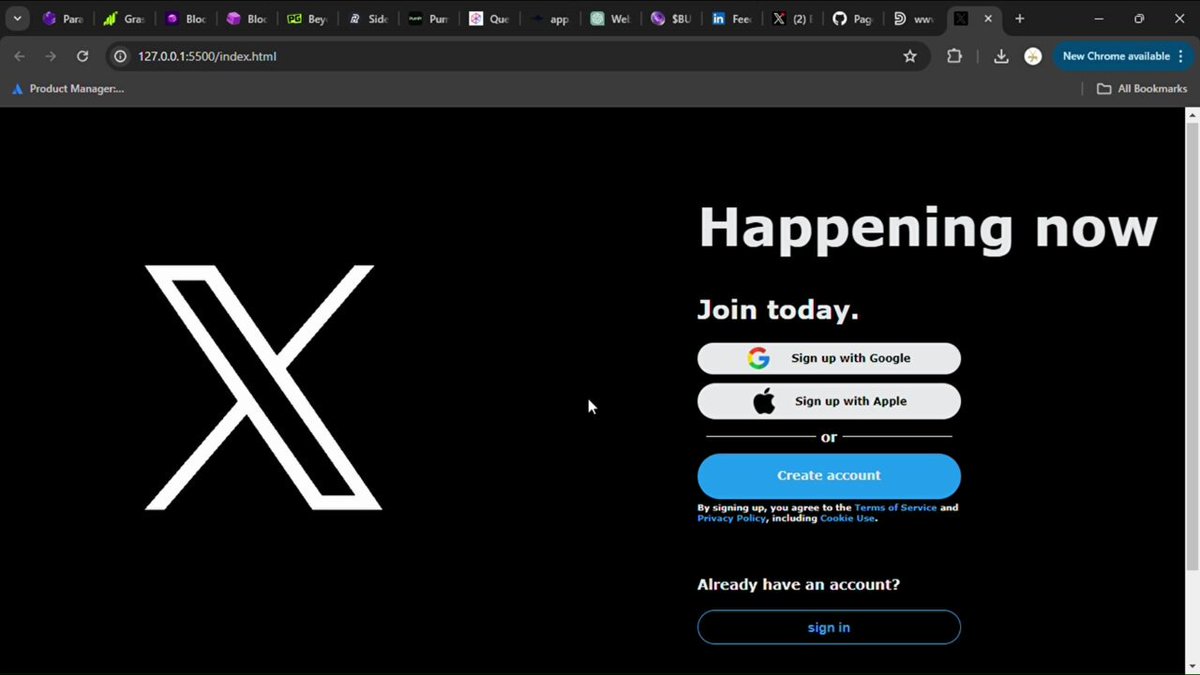The image size is (1200, 675).
Task: Go back using the browser back arrow
Action: [20, 56]
